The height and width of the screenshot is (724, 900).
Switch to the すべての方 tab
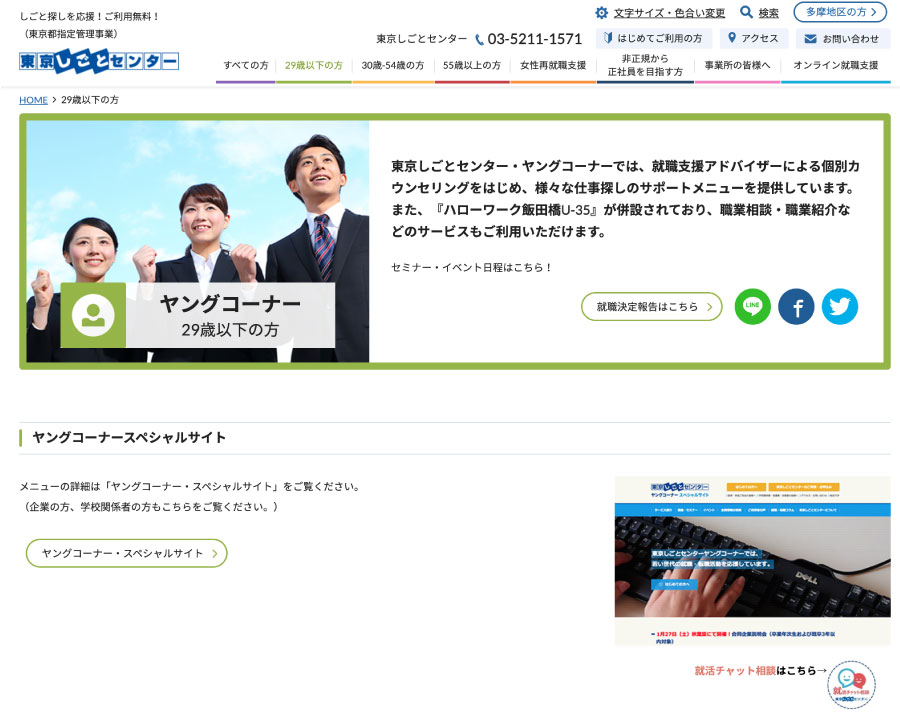[245, 66]
